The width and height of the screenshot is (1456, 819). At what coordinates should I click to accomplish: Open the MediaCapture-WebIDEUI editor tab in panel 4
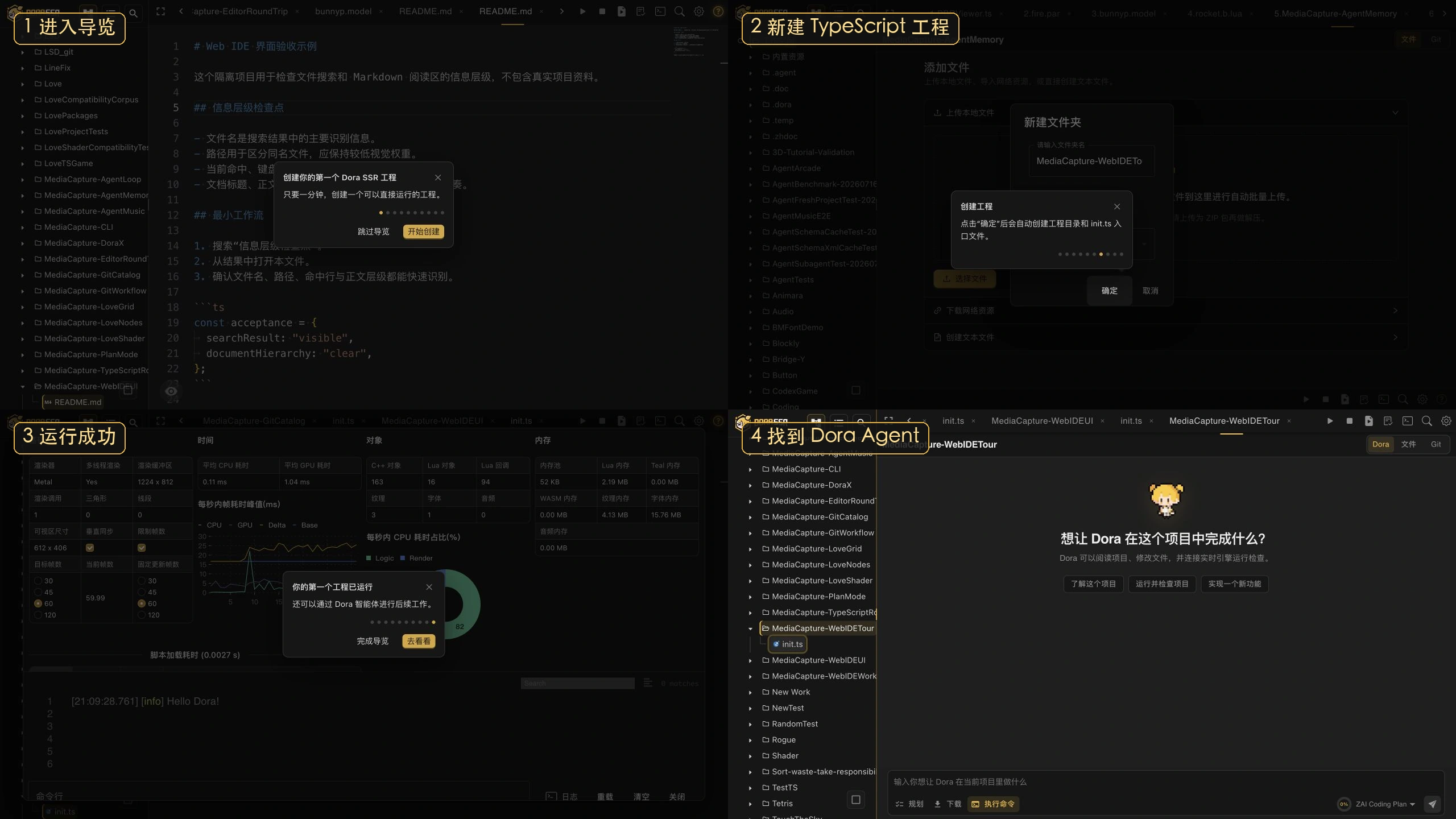[1042, 421]
